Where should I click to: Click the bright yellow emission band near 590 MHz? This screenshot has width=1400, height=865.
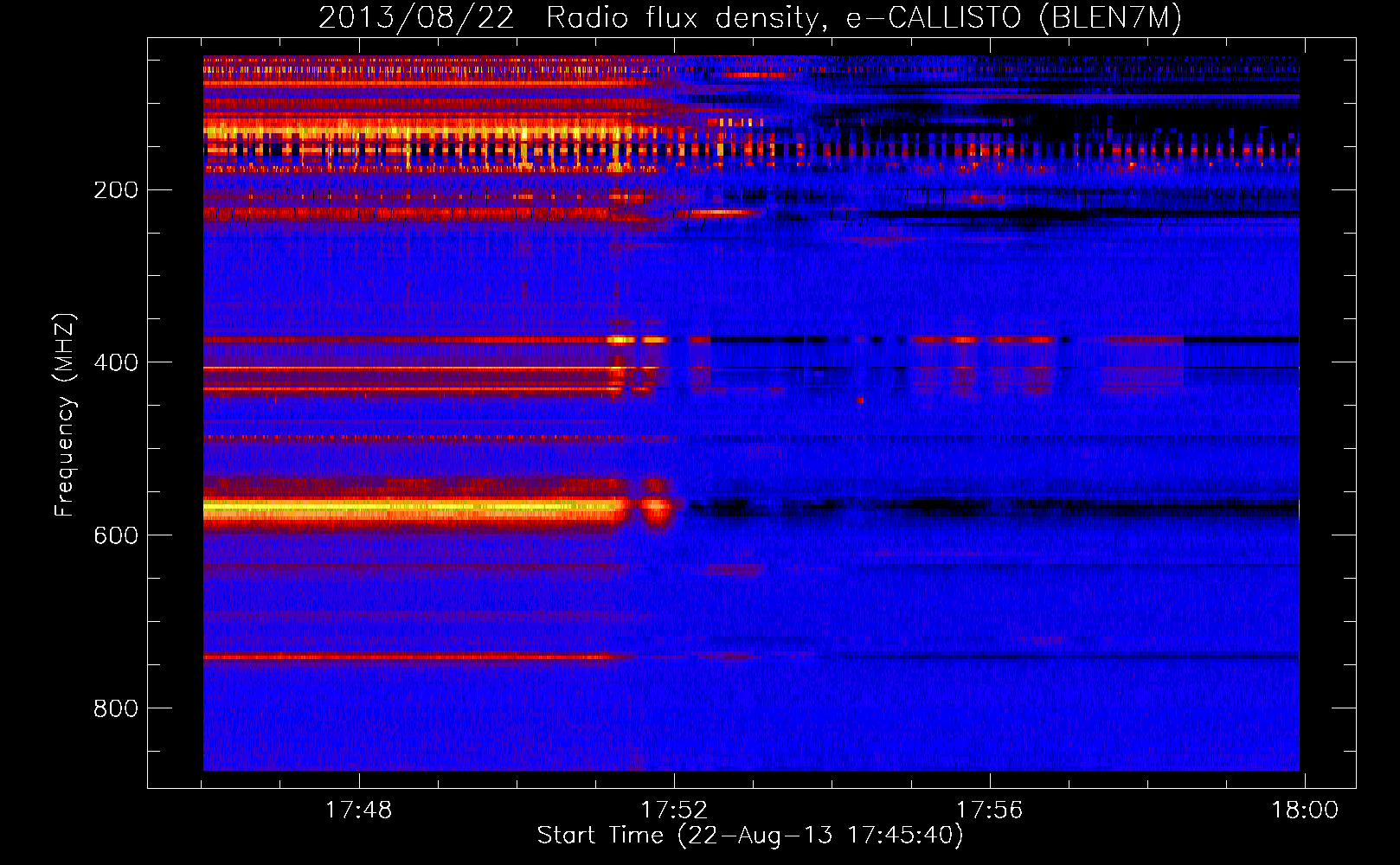click(x=415, y=509)
